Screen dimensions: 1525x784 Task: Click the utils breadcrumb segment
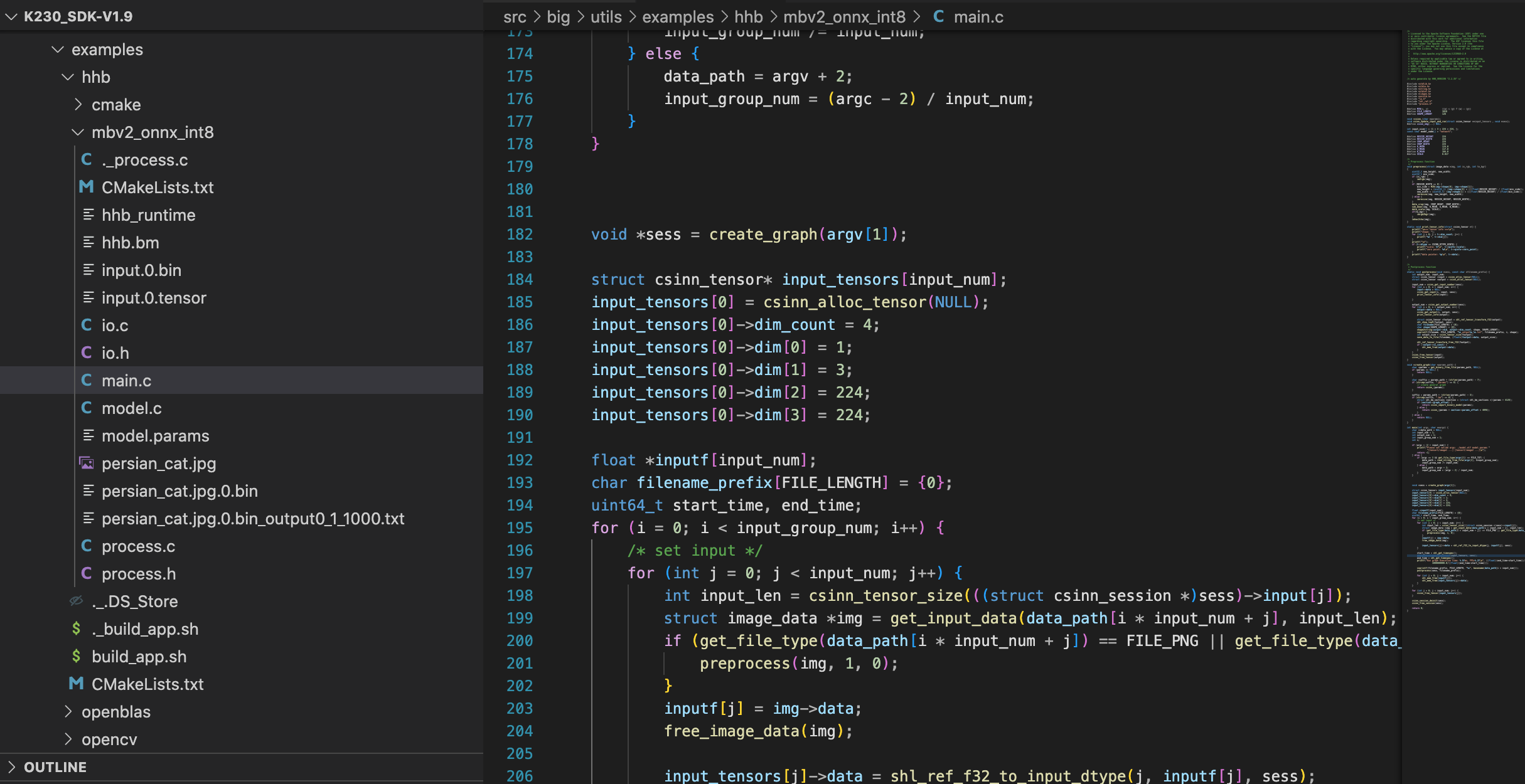click(x=606, y=17)
